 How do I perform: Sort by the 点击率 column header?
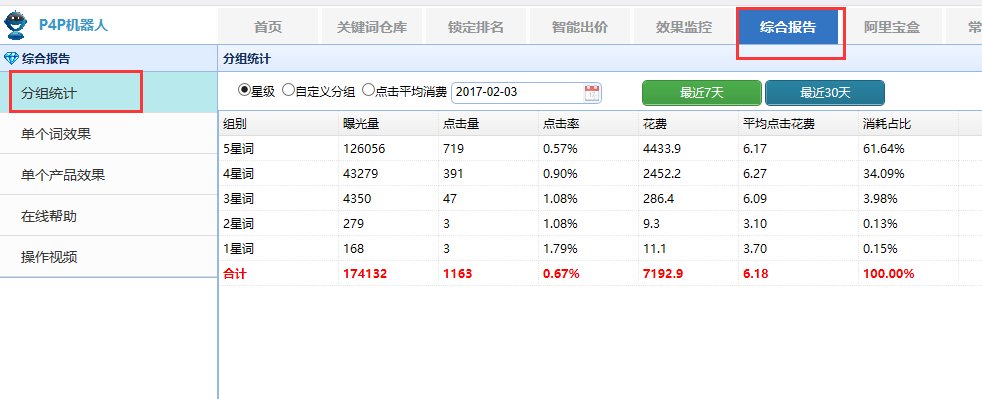point(589,123)
